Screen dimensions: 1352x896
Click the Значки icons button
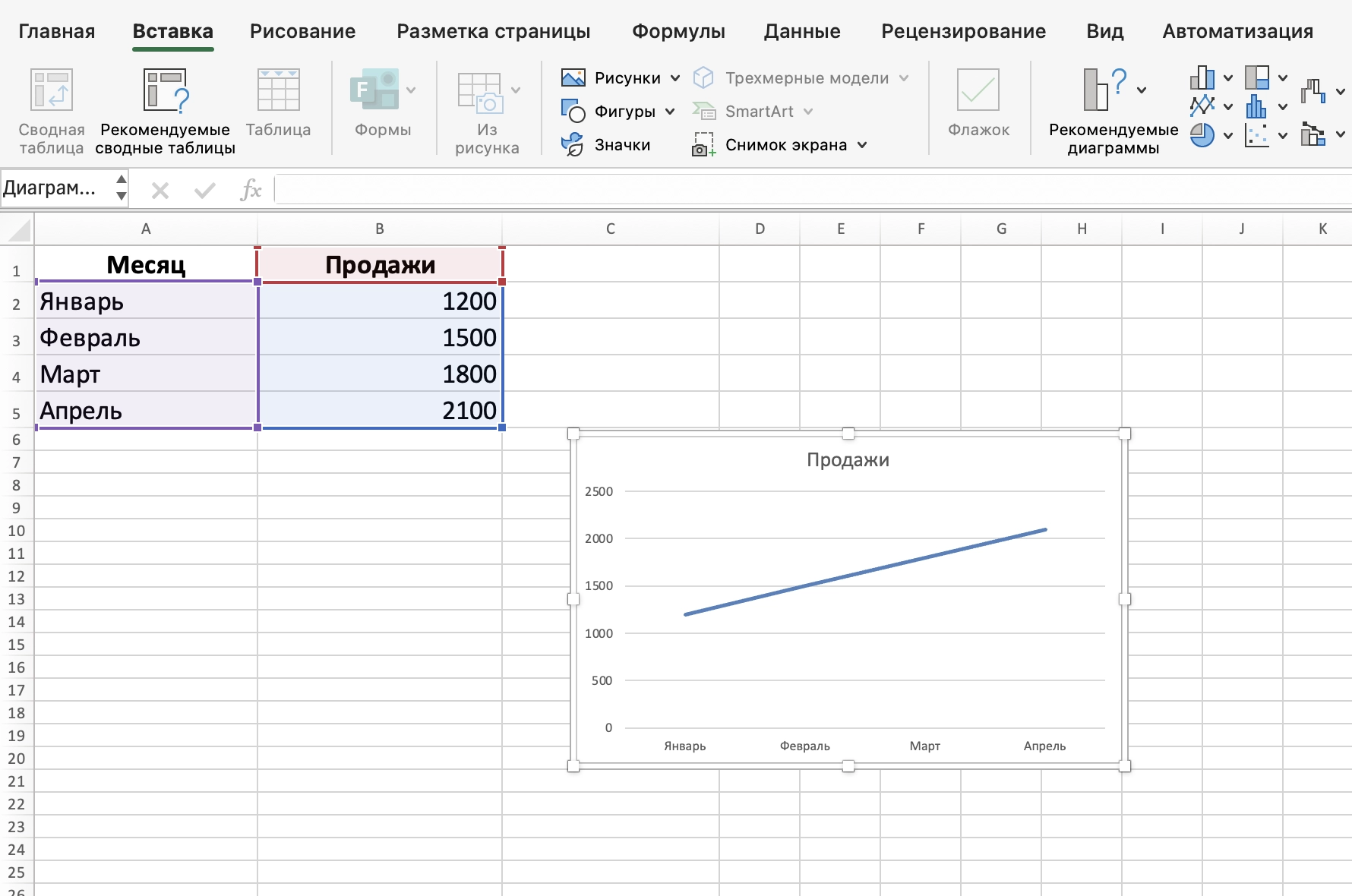606,145
